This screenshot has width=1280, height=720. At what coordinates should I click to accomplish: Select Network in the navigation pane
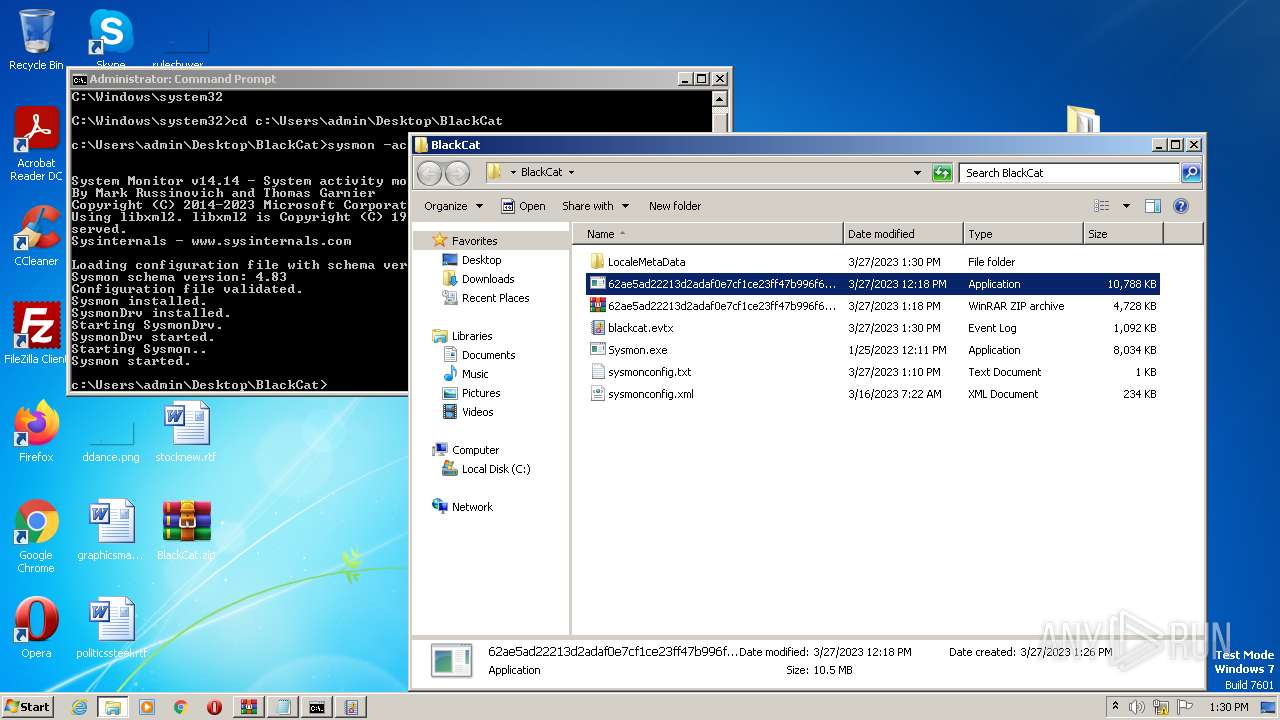click(x=471, y=507)
